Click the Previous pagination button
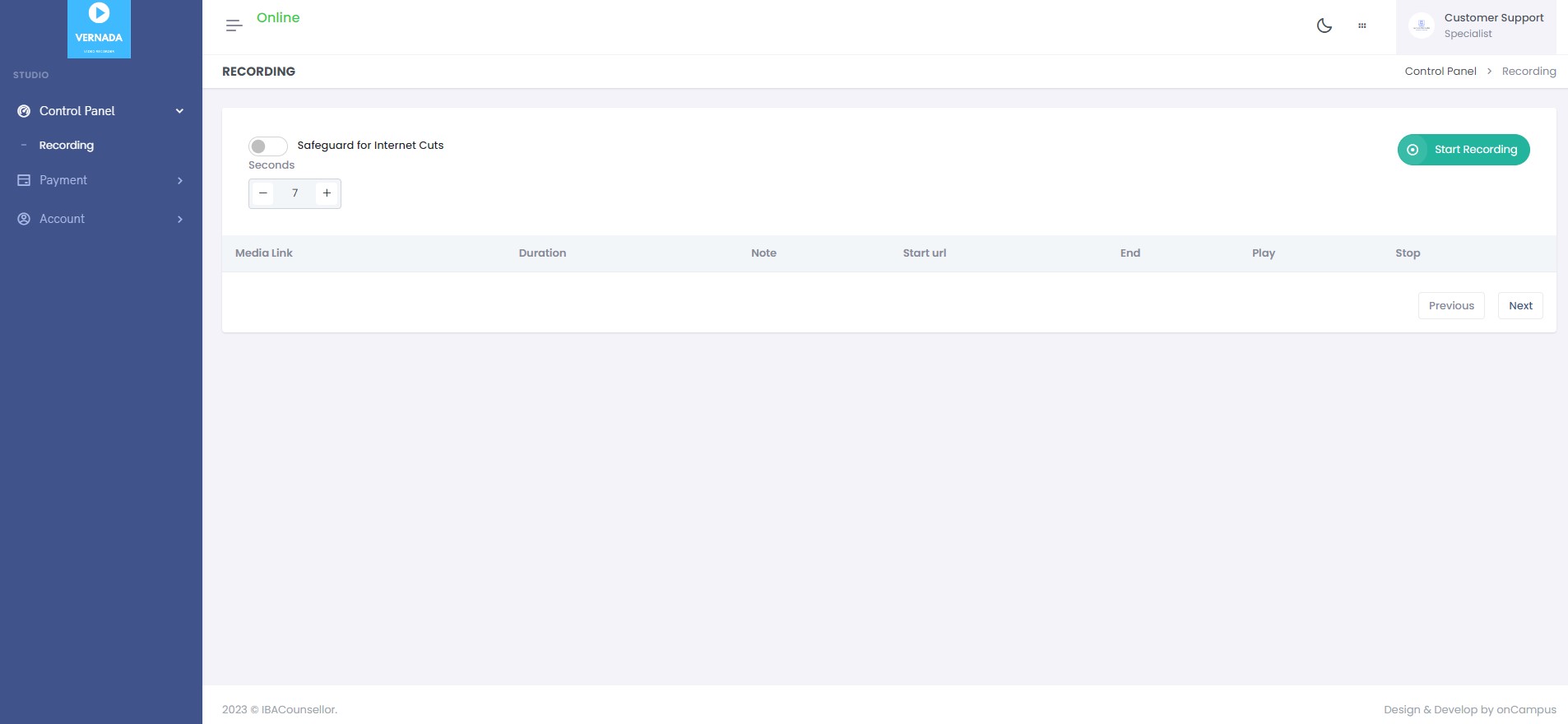 click(x=1450, y=306)
